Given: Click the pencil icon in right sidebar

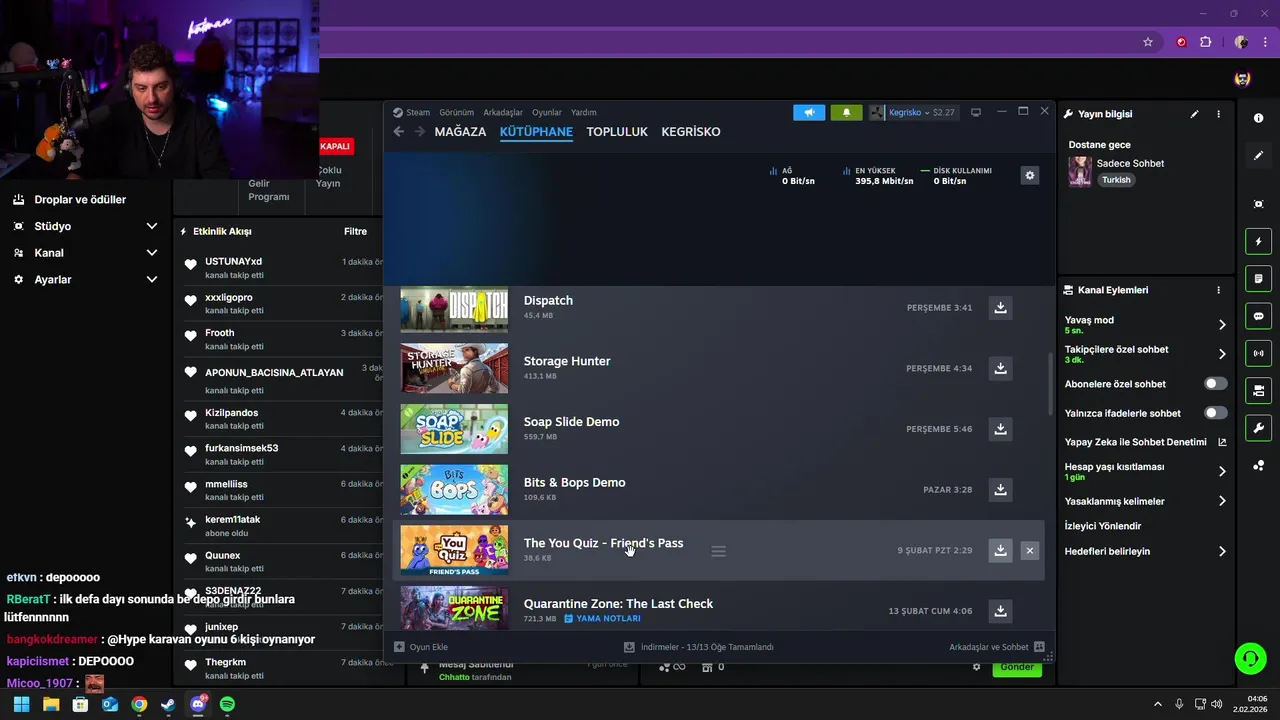Looking at the screenshot, I should tap(1258, 156).
